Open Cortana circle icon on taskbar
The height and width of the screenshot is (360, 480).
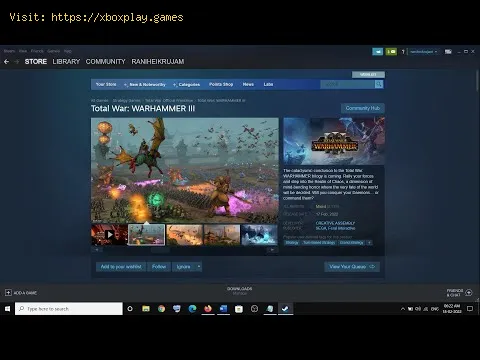pyautogui.click(x=130, y=309)
